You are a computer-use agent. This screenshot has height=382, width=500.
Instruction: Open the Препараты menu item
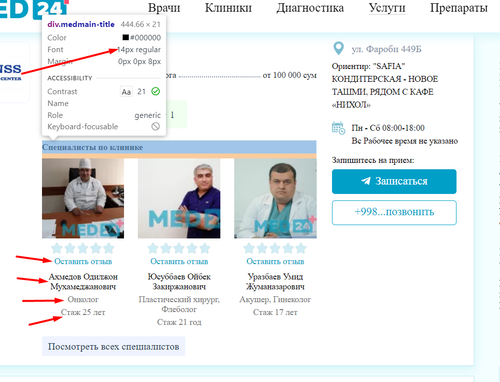coord(459,8)
